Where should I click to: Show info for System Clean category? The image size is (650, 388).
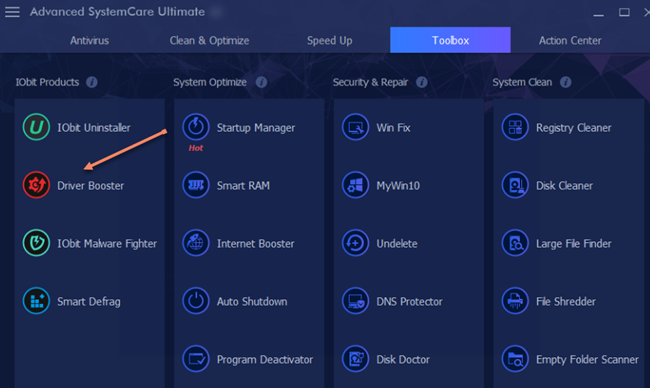pos(565,82)
